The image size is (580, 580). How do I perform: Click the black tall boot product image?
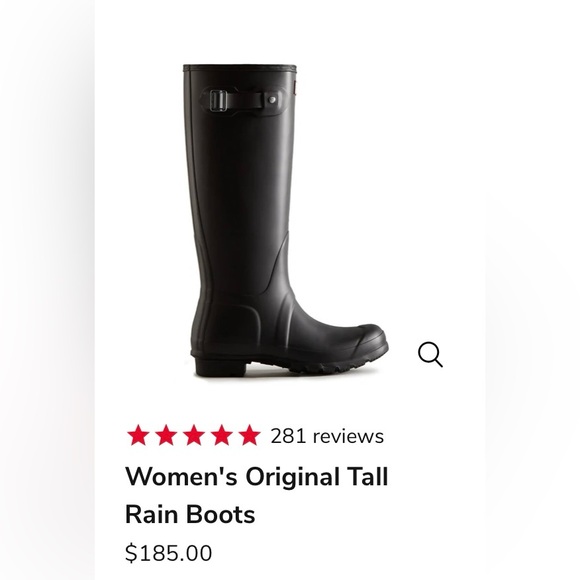pyautogui.click(x=286, y=221)
